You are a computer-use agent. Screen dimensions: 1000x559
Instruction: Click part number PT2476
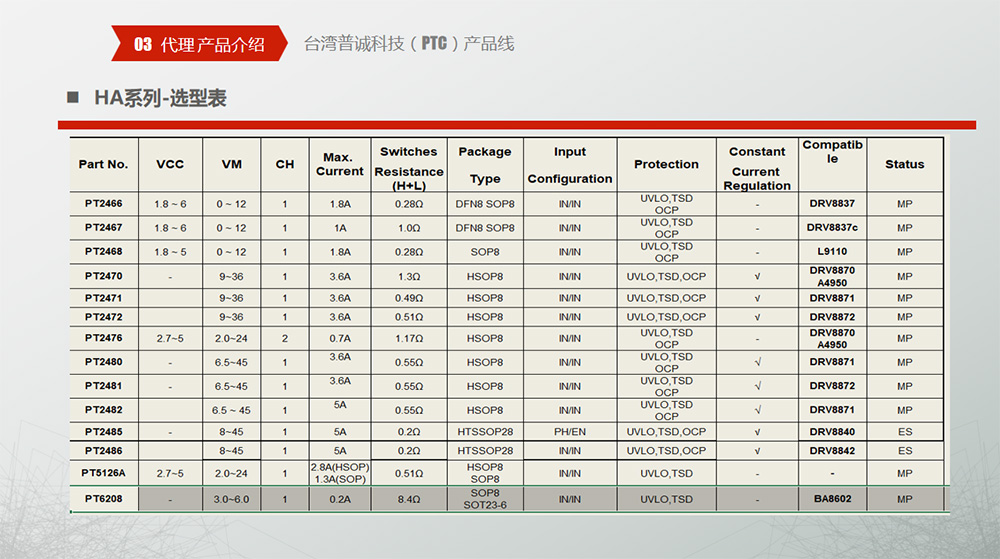coord(103,338)
